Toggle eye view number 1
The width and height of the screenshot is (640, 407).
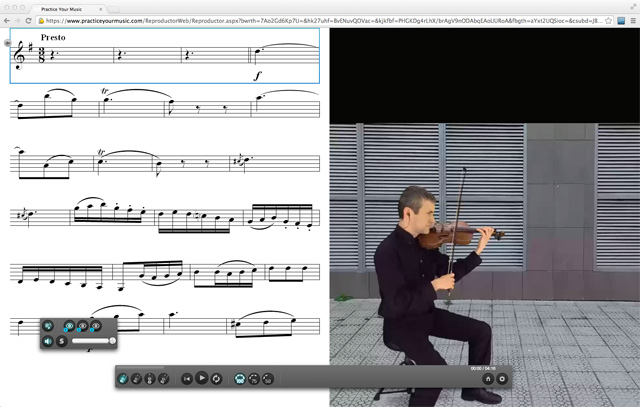(x=69, y=326)
